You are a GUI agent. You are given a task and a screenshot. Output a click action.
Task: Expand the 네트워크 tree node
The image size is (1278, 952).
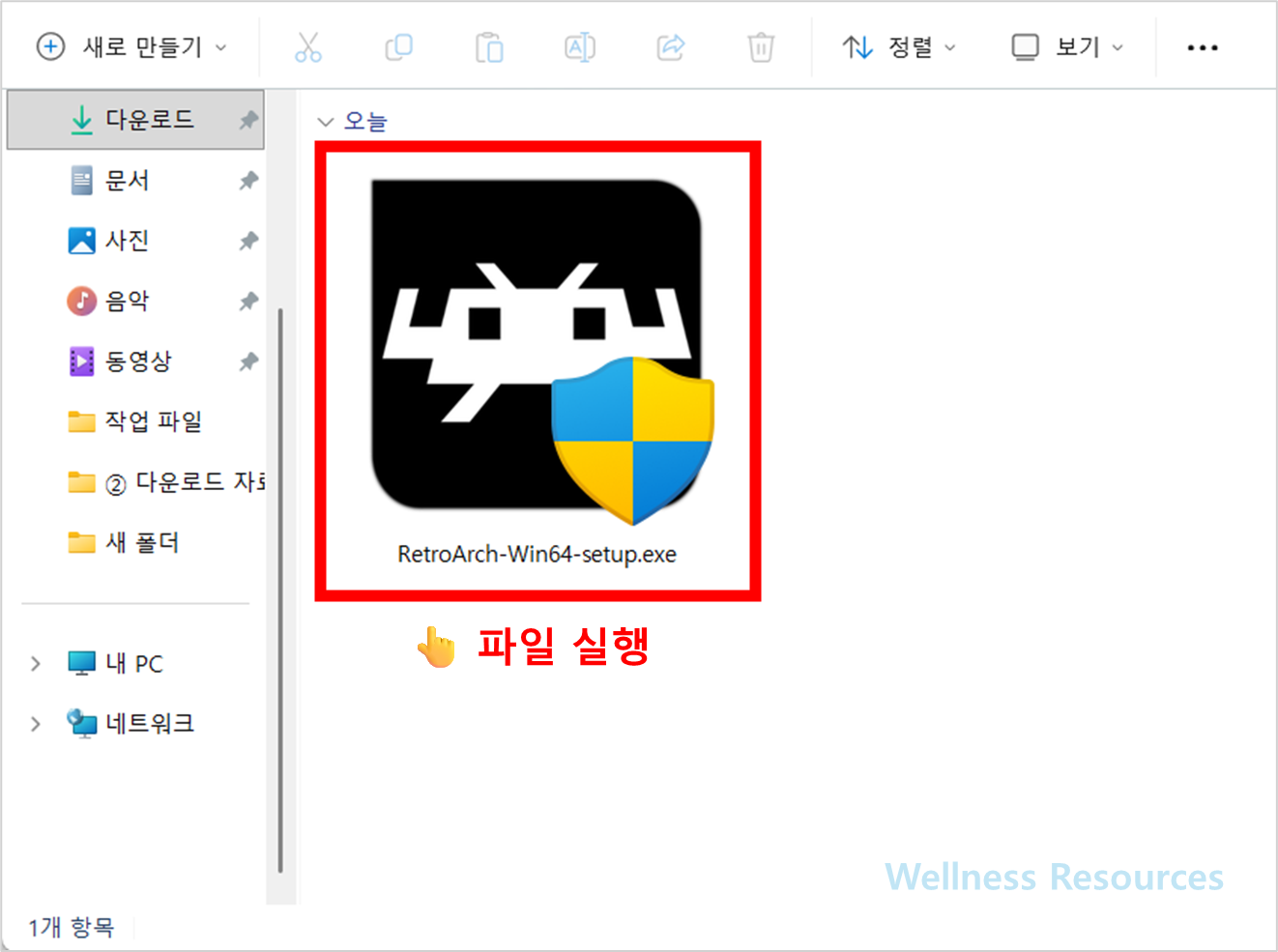pyautogui.click(x=36, y=723)
